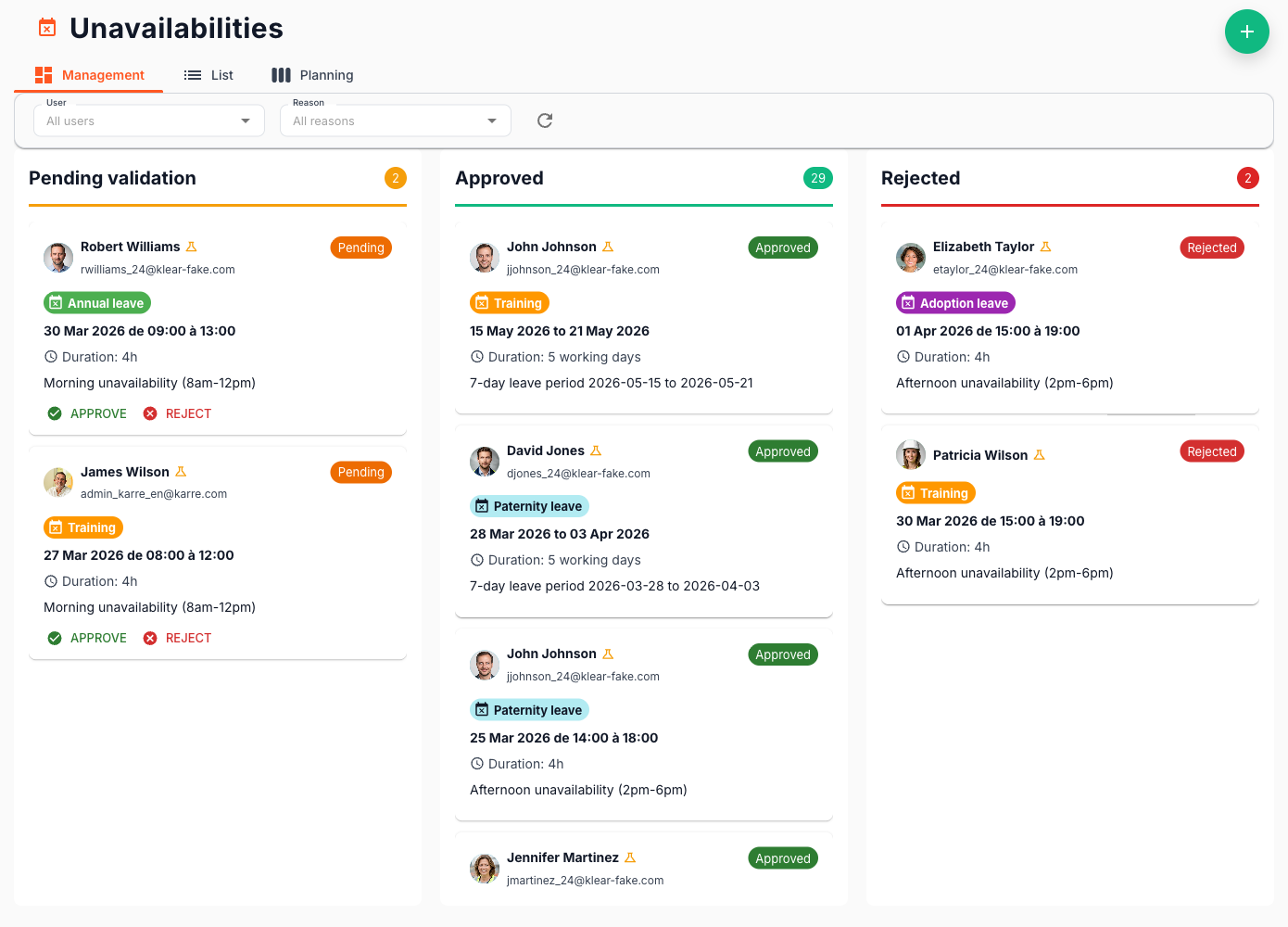Click the flask icon beside Patricia Wilson's name
The image size is (1288, 927).
click(1041, 455)
